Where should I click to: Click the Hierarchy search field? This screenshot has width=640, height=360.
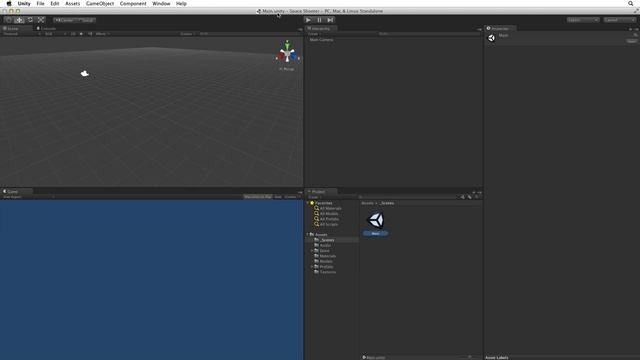click(x=429, y=34)
